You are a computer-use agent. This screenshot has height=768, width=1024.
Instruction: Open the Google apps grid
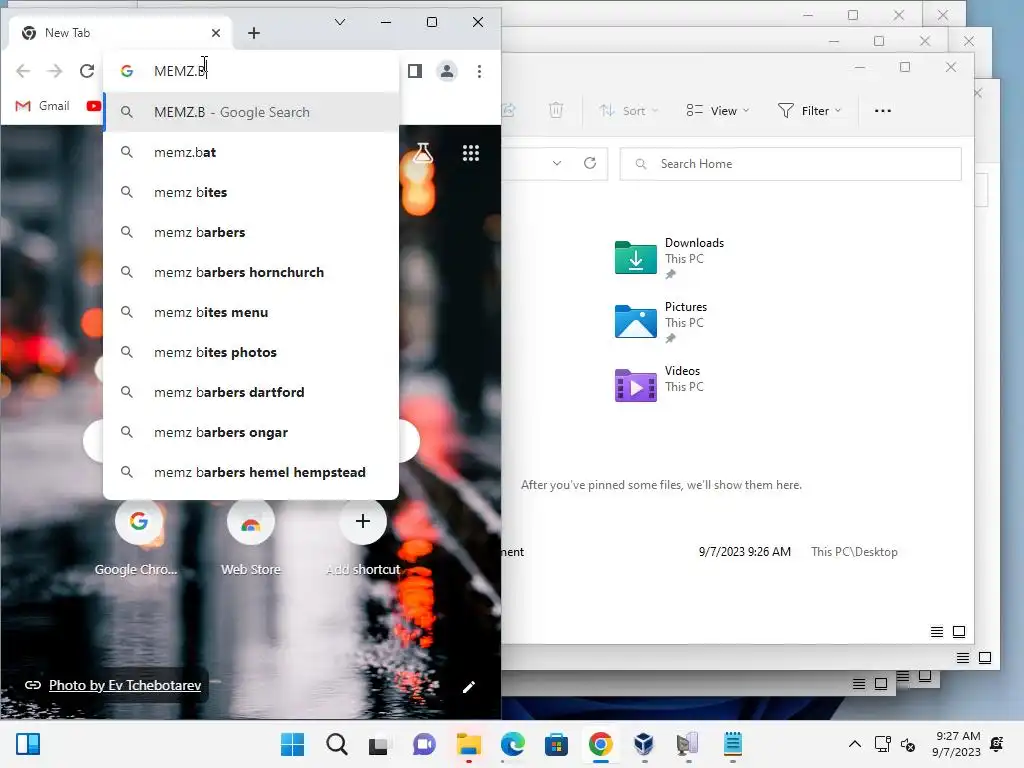471,153
